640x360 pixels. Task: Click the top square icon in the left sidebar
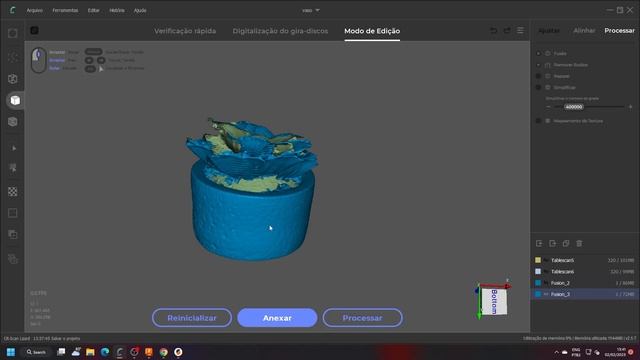(x=13, y=33)
